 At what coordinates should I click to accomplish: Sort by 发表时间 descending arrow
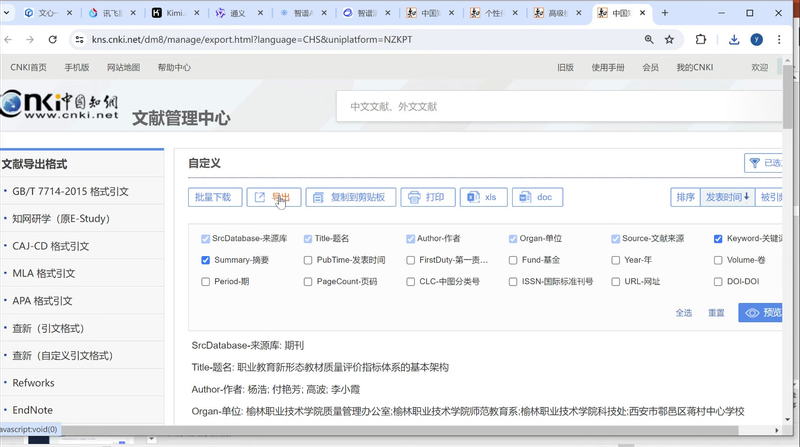point(726,198)
